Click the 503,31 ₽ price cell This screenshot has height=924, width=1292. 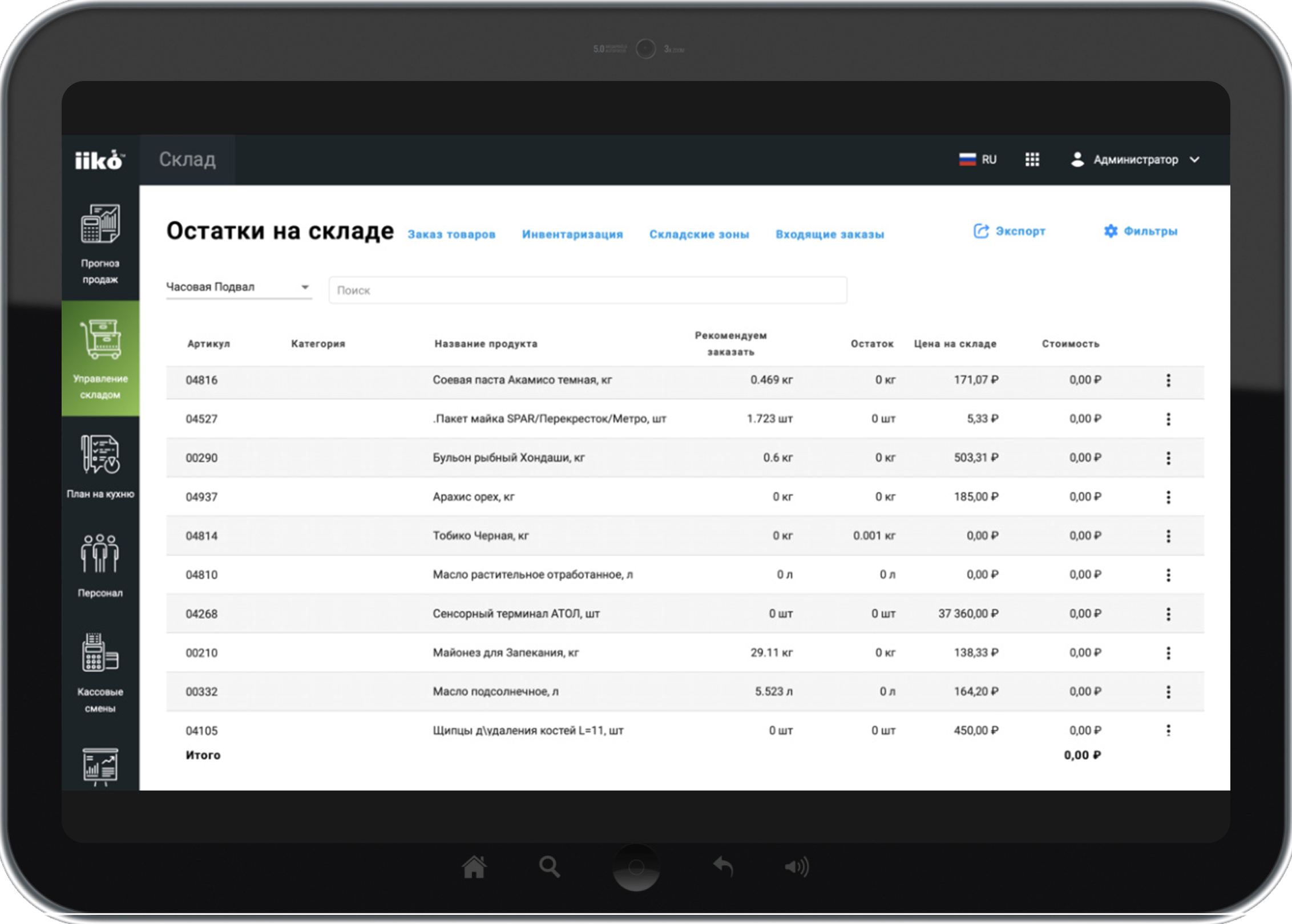(976, 458)
